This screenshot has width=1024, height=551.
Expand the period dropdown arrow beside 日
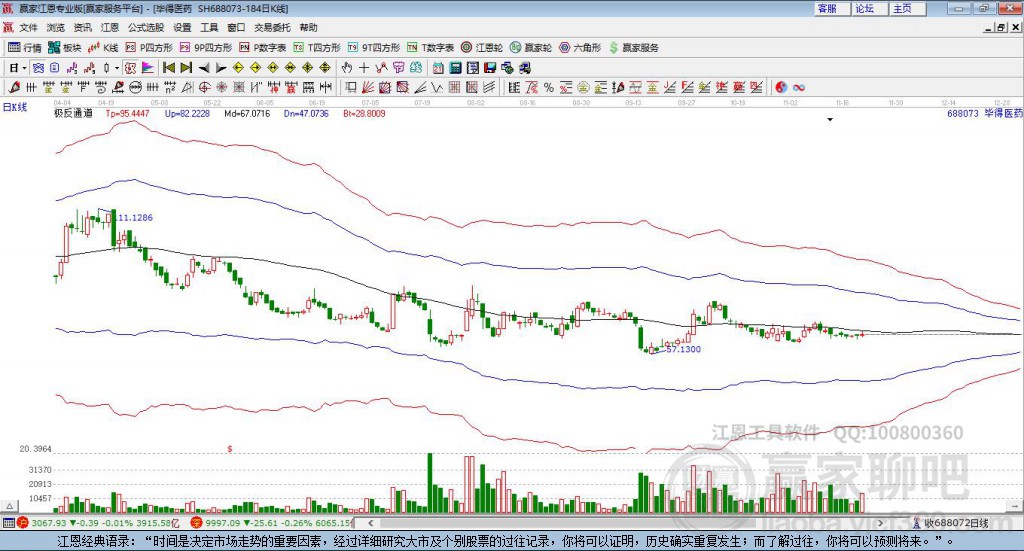[x=23, y=67]
